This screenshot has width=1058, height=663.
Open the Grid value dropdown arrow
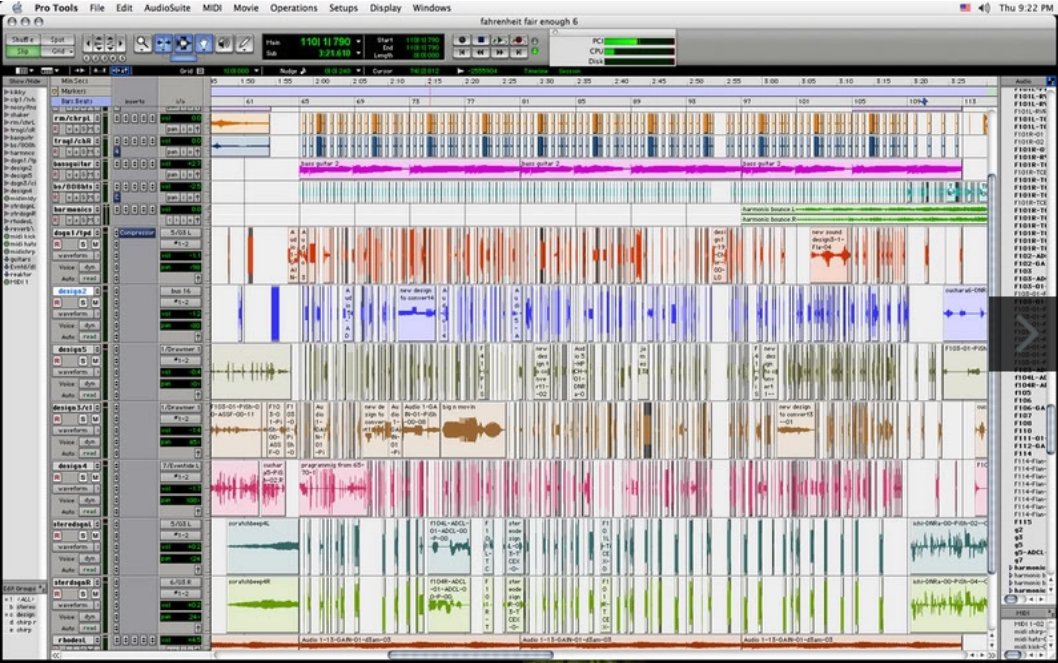click(256, 71)
